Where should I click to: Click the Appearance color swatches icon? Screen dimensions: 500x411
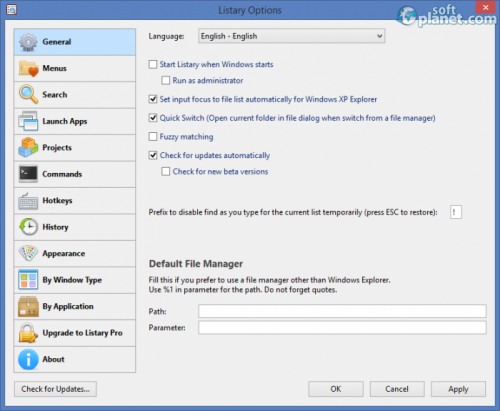pyautogui.click(x=28, y=253)
